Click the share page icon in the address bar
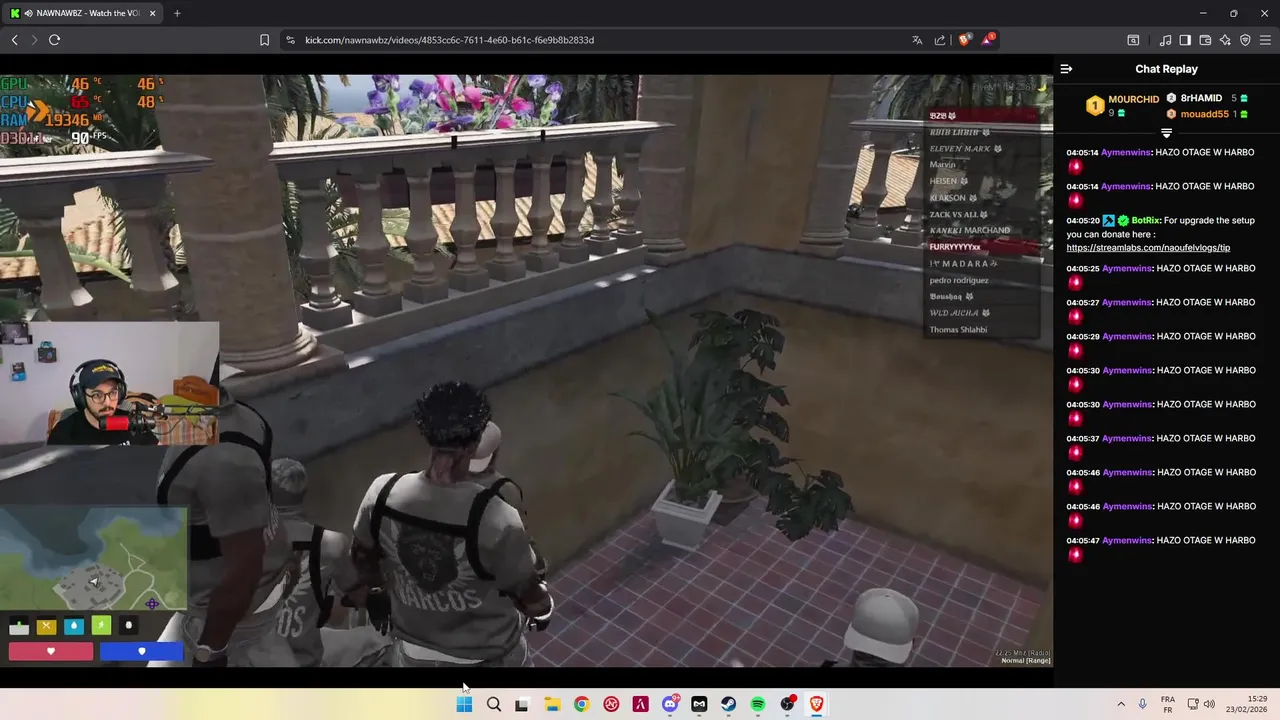The width and height of the screenshot is (1280, 720). (940, 40)
